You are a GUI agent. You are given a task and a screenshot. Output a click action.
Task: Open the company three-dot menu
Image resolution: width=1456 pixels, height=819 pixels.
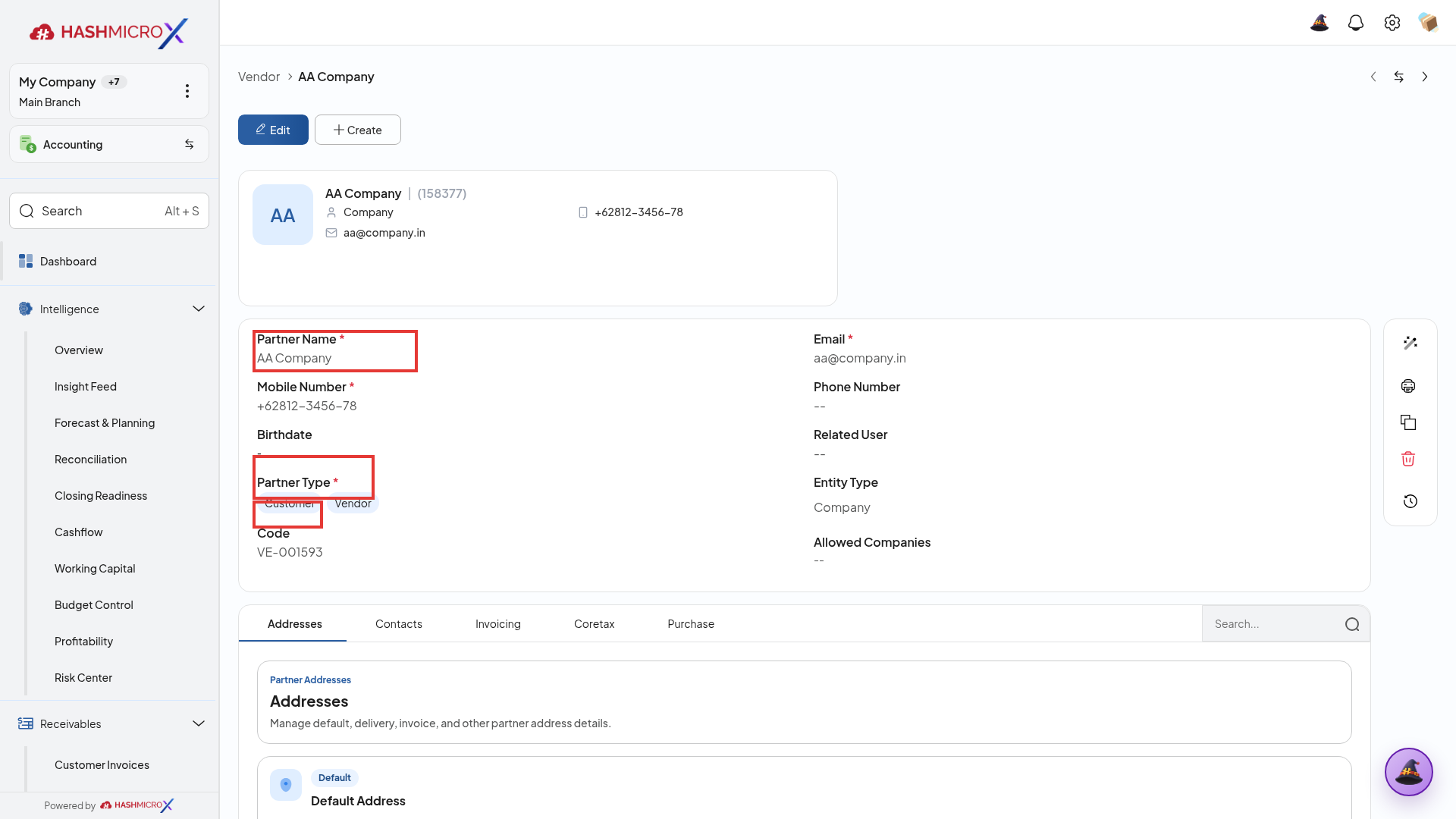click(187, 91)
